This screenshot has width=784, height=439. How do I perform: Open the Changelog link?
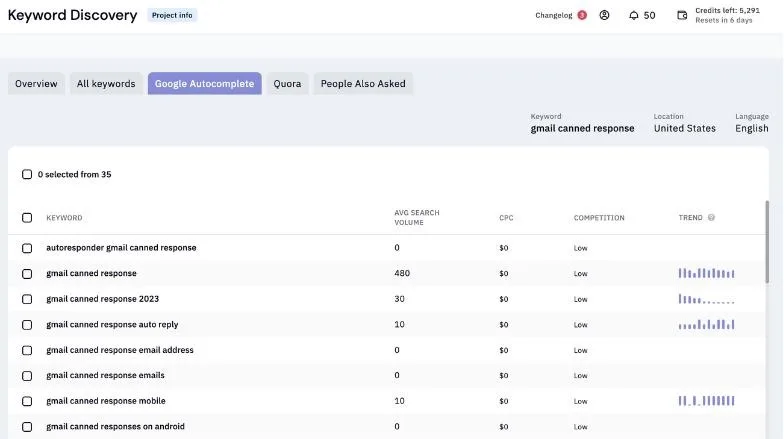pyautogui.click(x=554, y=15)
